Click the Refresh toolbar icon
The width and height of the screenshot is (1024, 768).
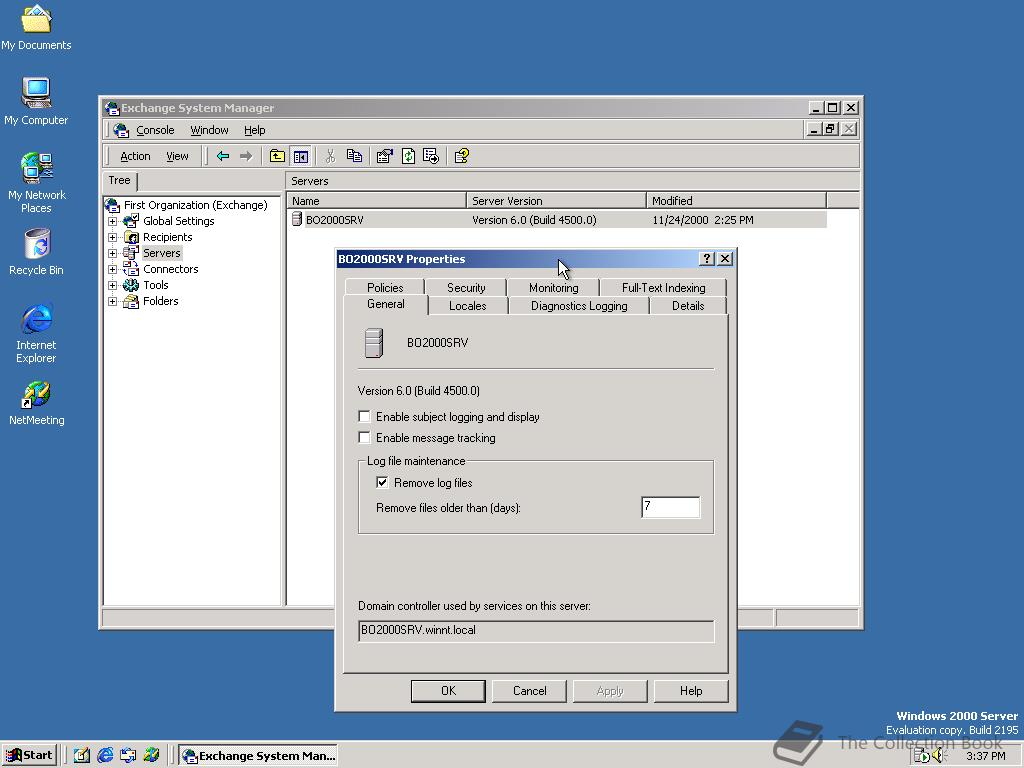coord(408,156)
